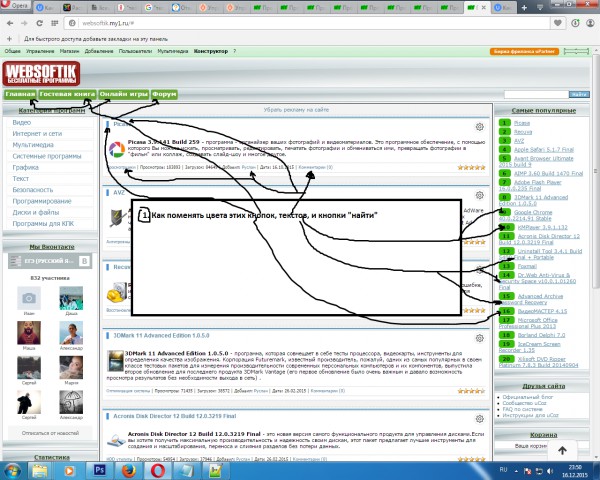Open Apple Safari 5.1.7 Final in popular list
The height and width of the screenshot is (480, 600).
544,150
